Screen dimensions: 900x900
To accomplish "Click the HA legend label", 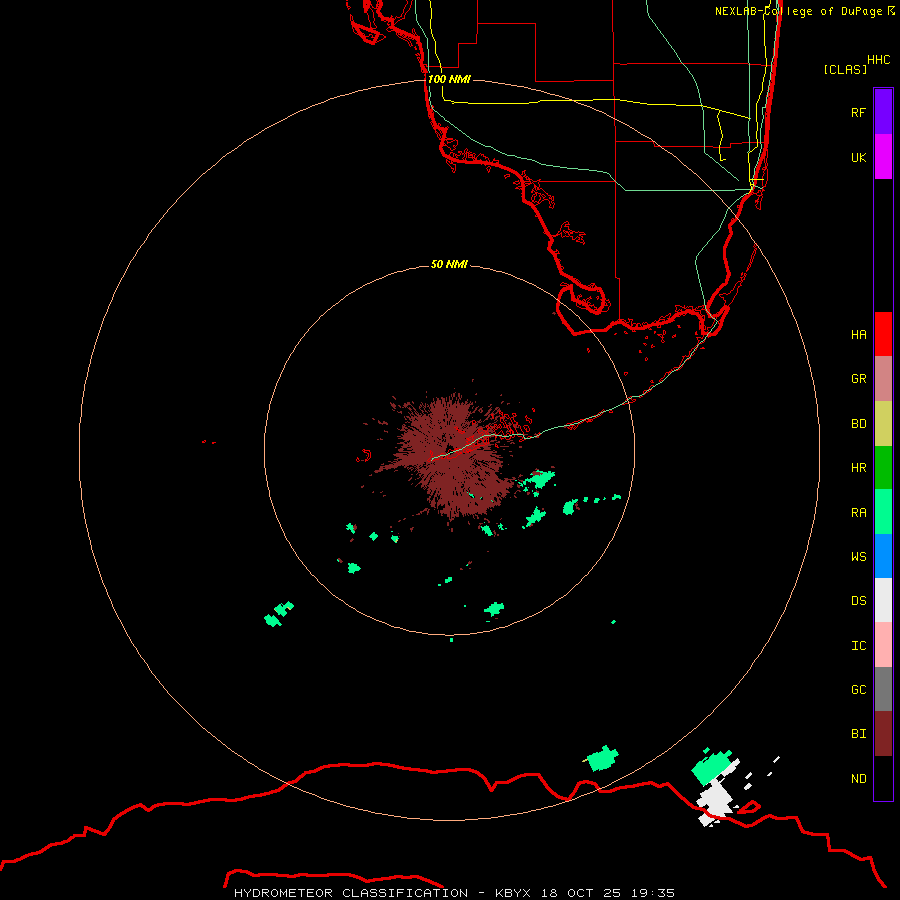I will coord(858,334).
